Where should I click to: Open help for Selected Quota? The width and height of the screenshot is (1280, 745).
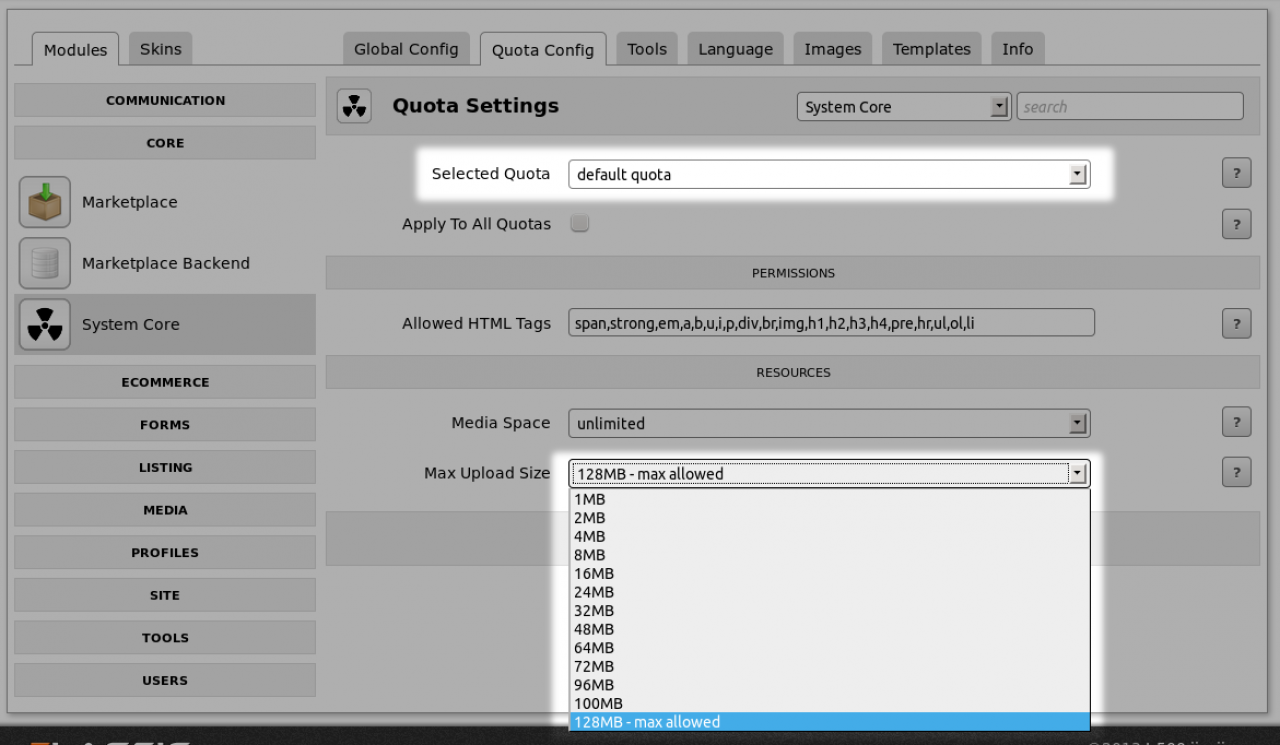[1236, 174]
